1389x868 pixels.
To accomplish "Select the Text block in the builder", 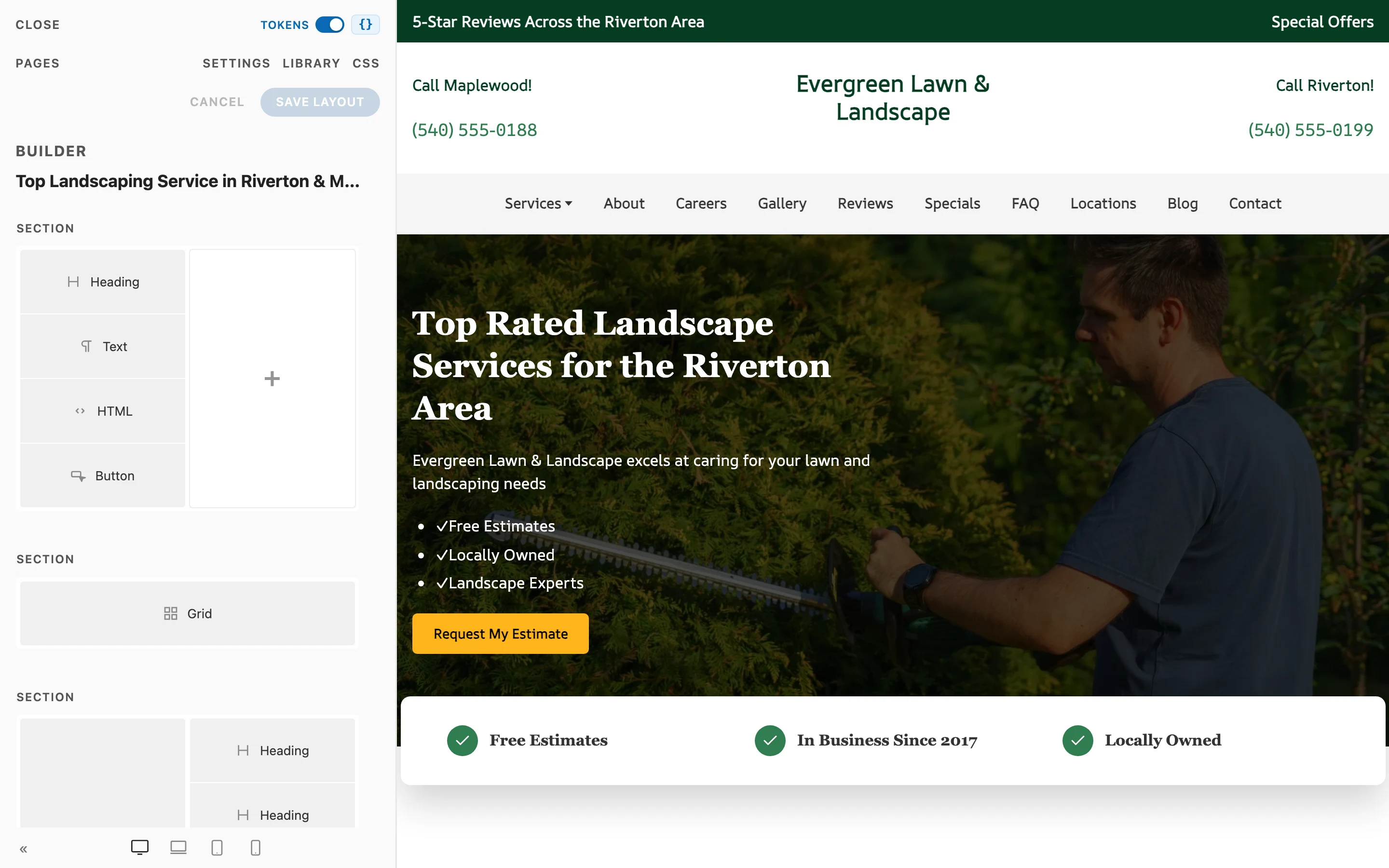I will click(x=103, y=346).
